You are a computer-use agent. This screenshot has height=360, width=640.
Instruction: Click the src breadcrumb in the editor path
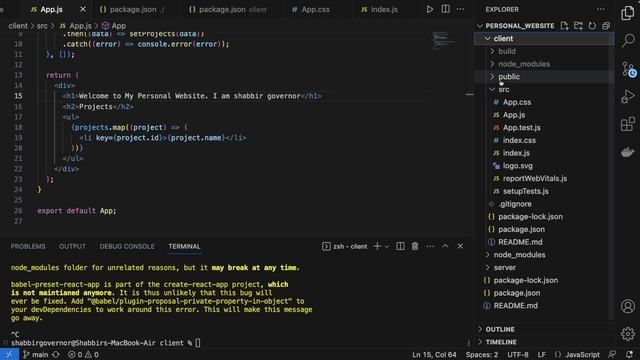click(42, 26)
